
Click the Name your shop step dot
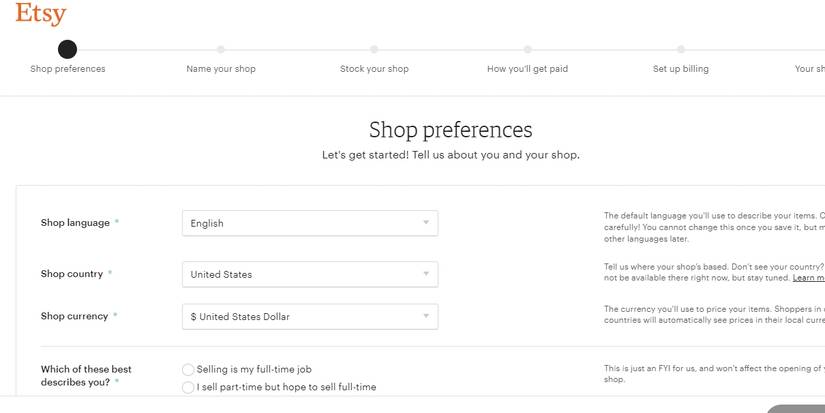pos(221,49)
